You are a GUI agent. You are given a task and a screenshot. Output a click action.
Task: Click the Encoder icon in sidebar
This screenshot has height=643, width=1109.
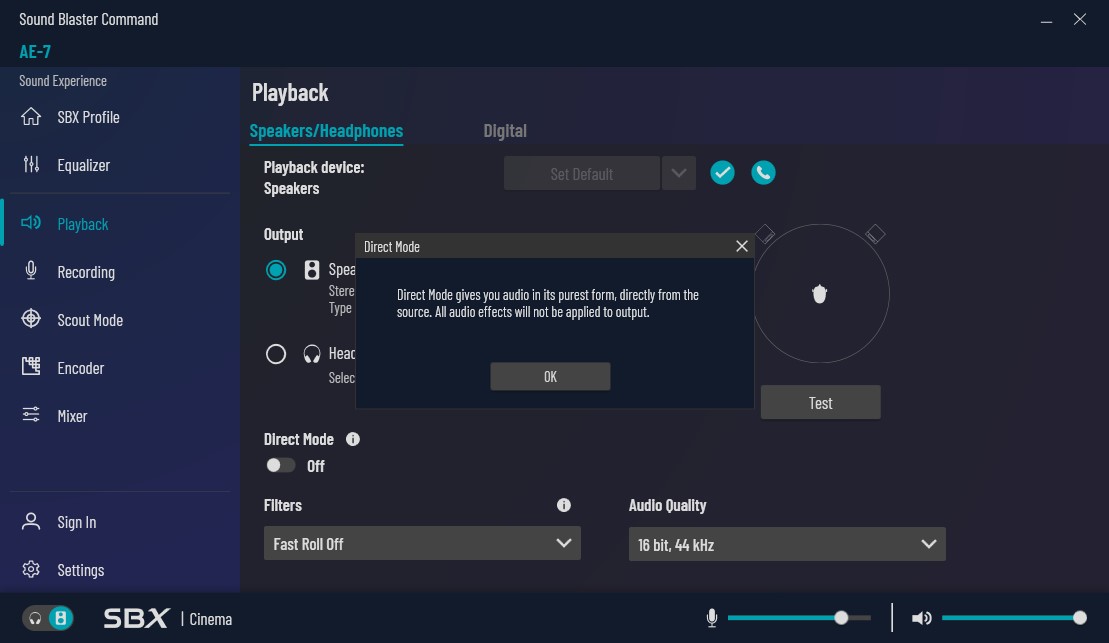click(31, 366)
